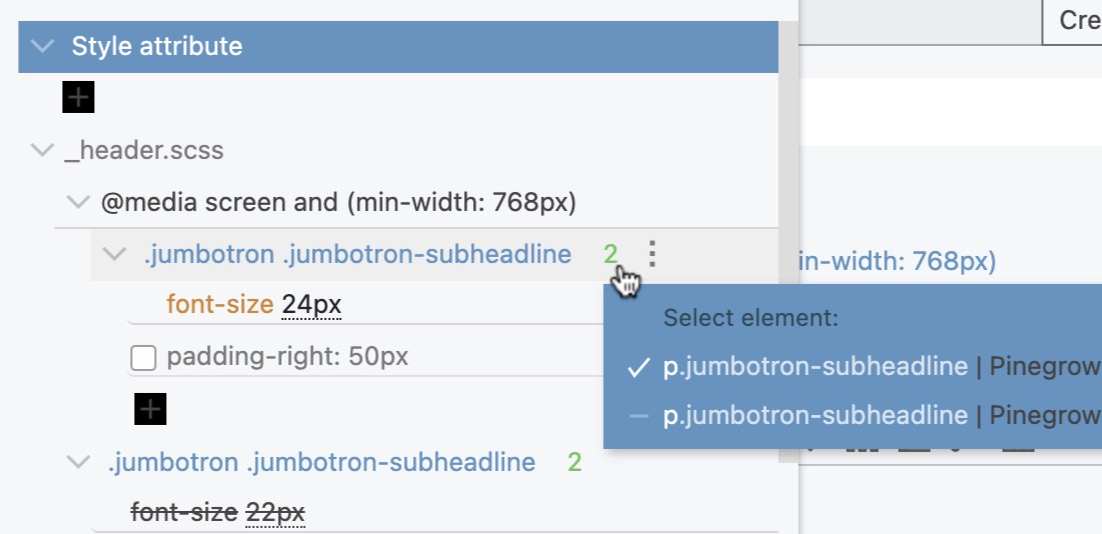
Task: Click the plus icon under Style attribute
Action: pos(78,97)
